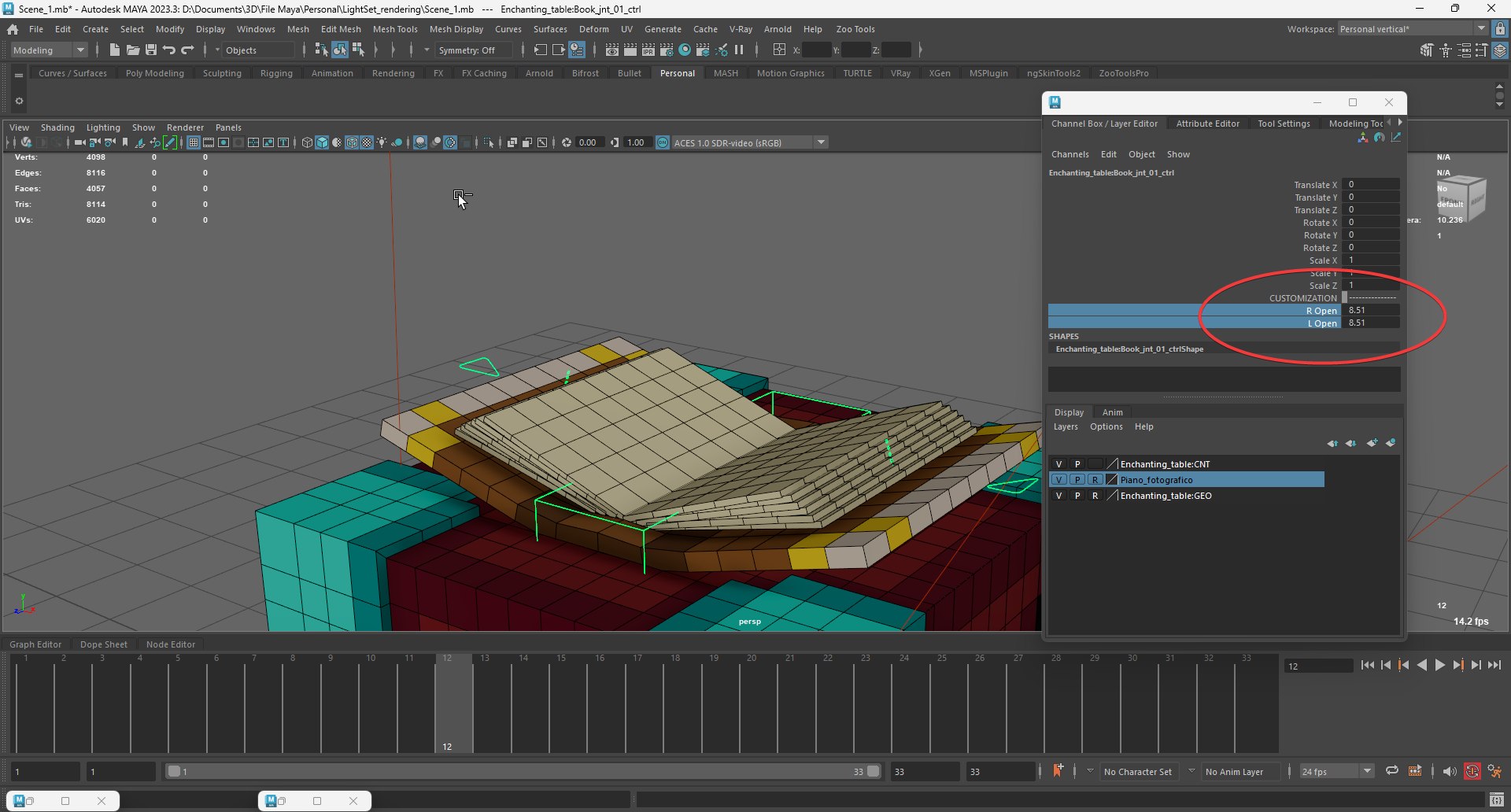Toggle the red auto keyframe button
The height and width of the screenshot is (812, 1511).
click(x=1472, y=771)
